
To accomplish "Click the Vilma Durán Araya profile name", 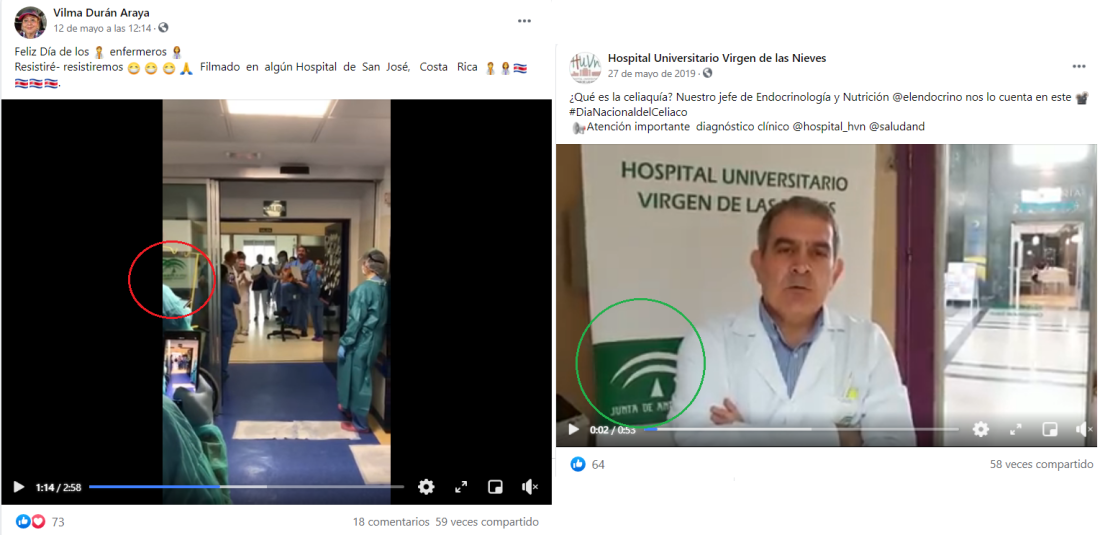I will (x=101, y=13).
